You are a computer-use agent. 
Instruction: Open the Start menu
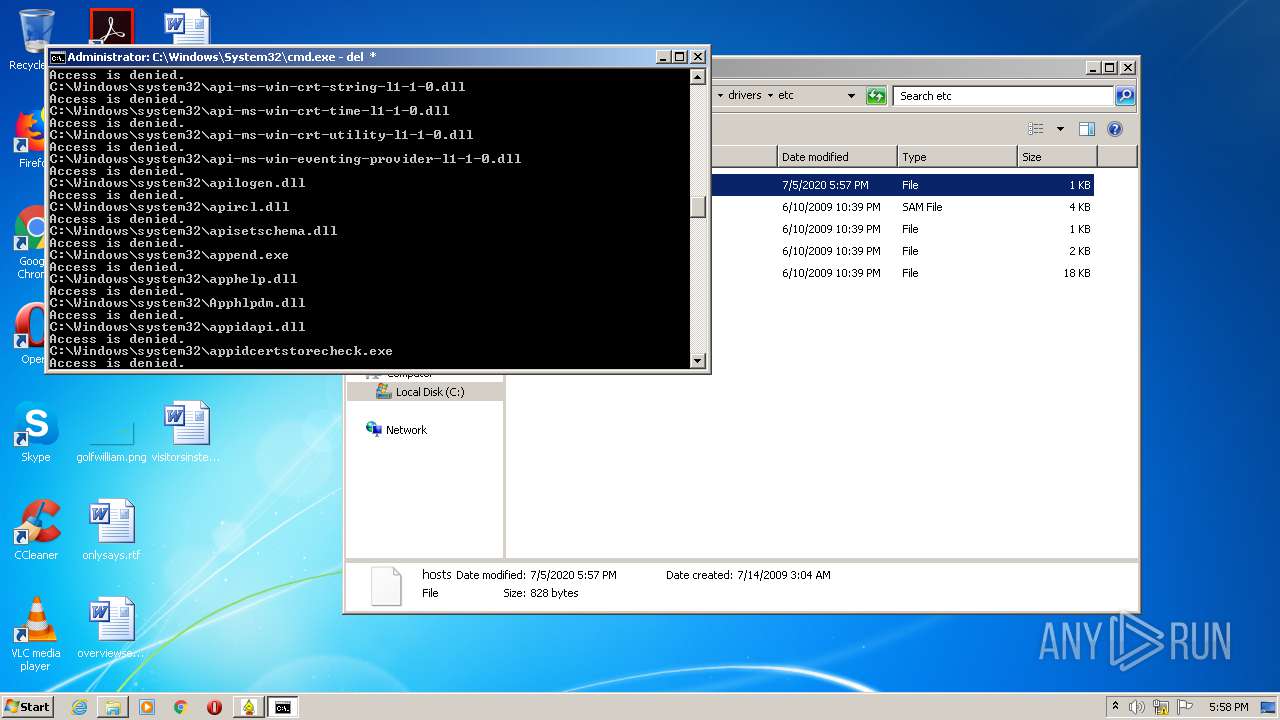[27, 706]
